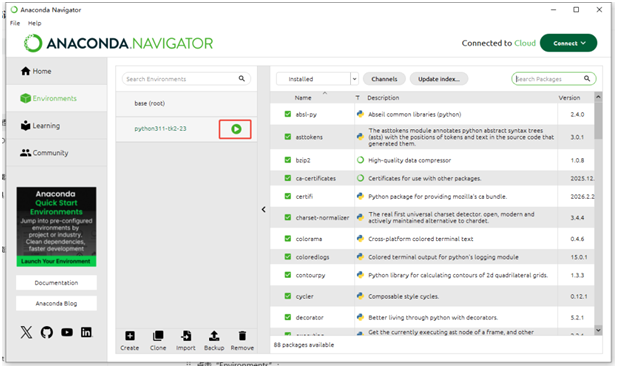The height and width of the screenshot is (368, 617).
Task: Click the Update index button
Action: coord(439,79)
